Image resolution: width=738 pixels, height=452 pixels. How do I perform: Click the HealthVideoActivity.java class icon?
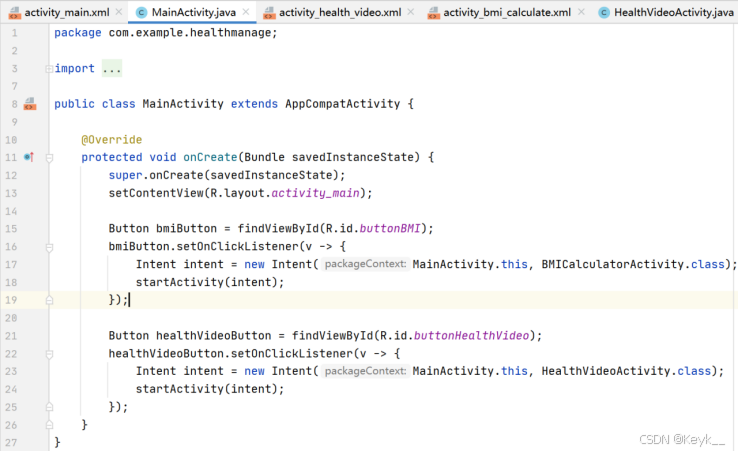(x=604, y=13)
